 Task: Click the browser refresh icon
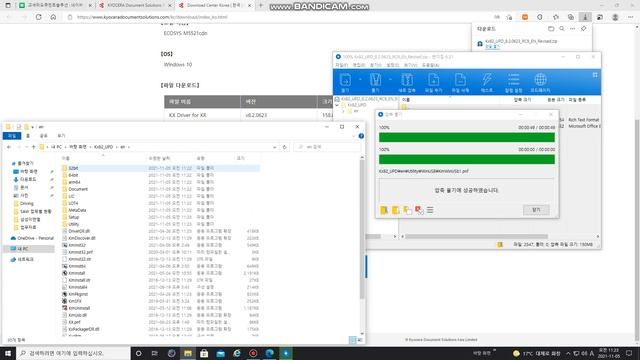pyautogui.click(x=39, y=17)
